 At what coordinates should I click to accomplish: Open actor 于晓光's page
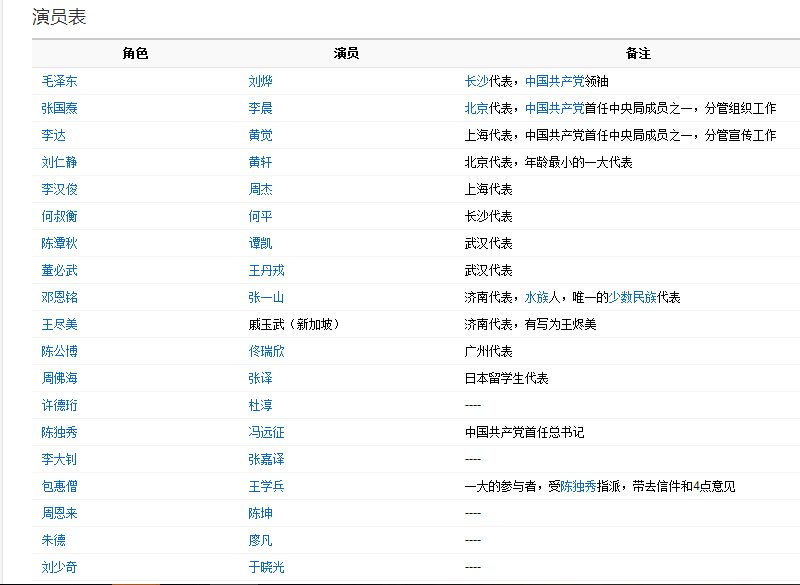266,566
